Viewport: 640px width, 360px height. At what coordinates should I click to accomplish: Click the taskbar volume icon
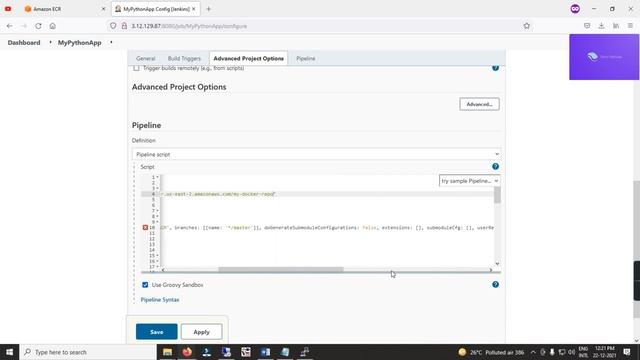click(x=571, y=352)
